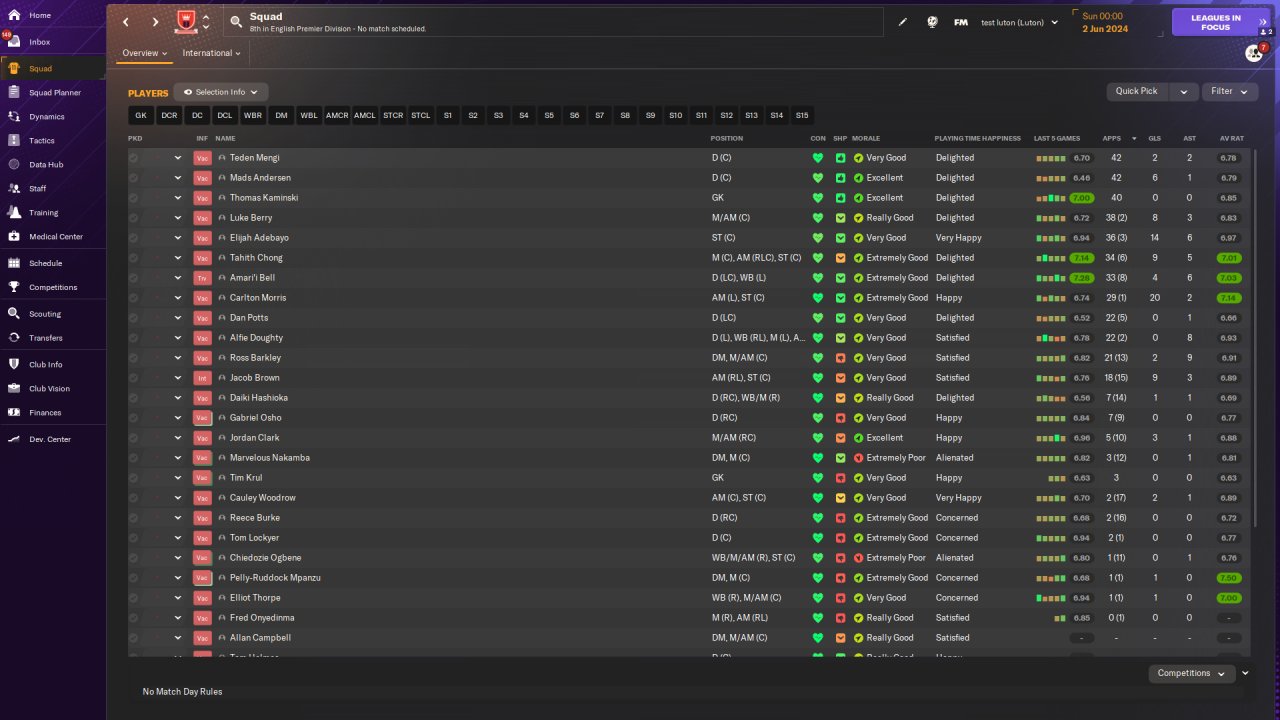Toggle the pick circle for Tim Krul

[134, 478]
